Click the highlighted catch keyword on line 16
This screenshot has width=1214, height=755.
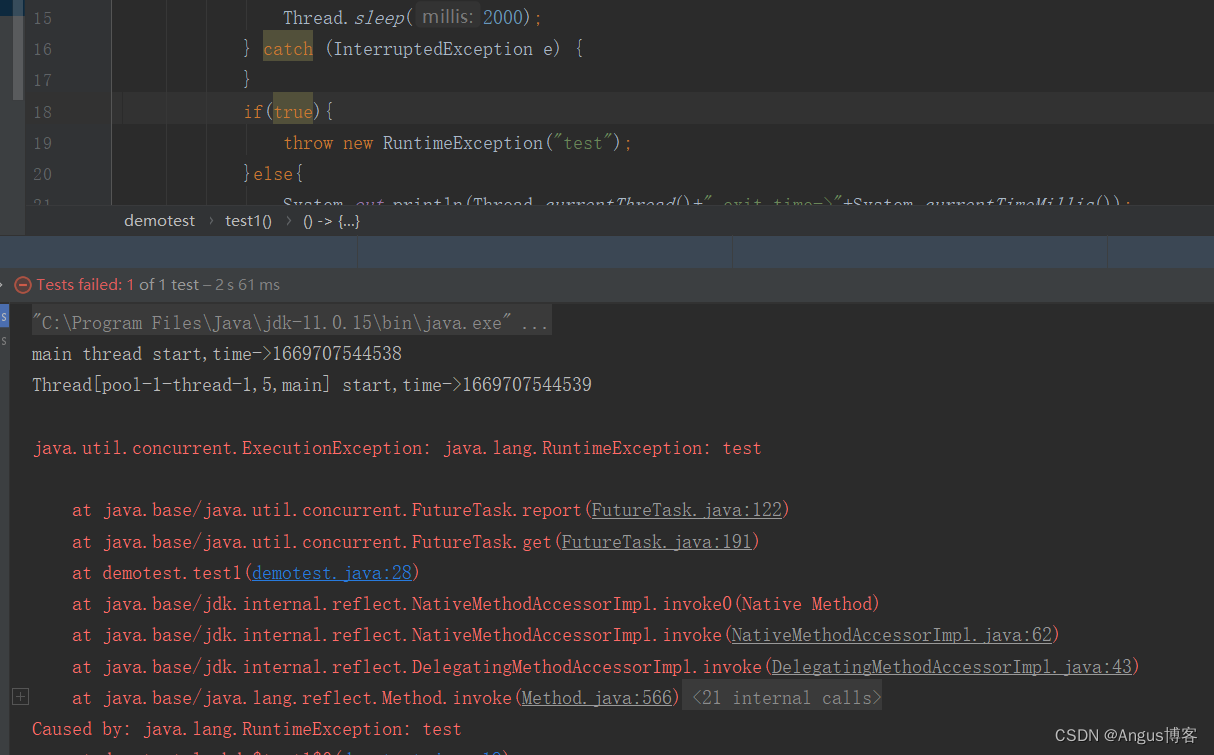point(288,48)
